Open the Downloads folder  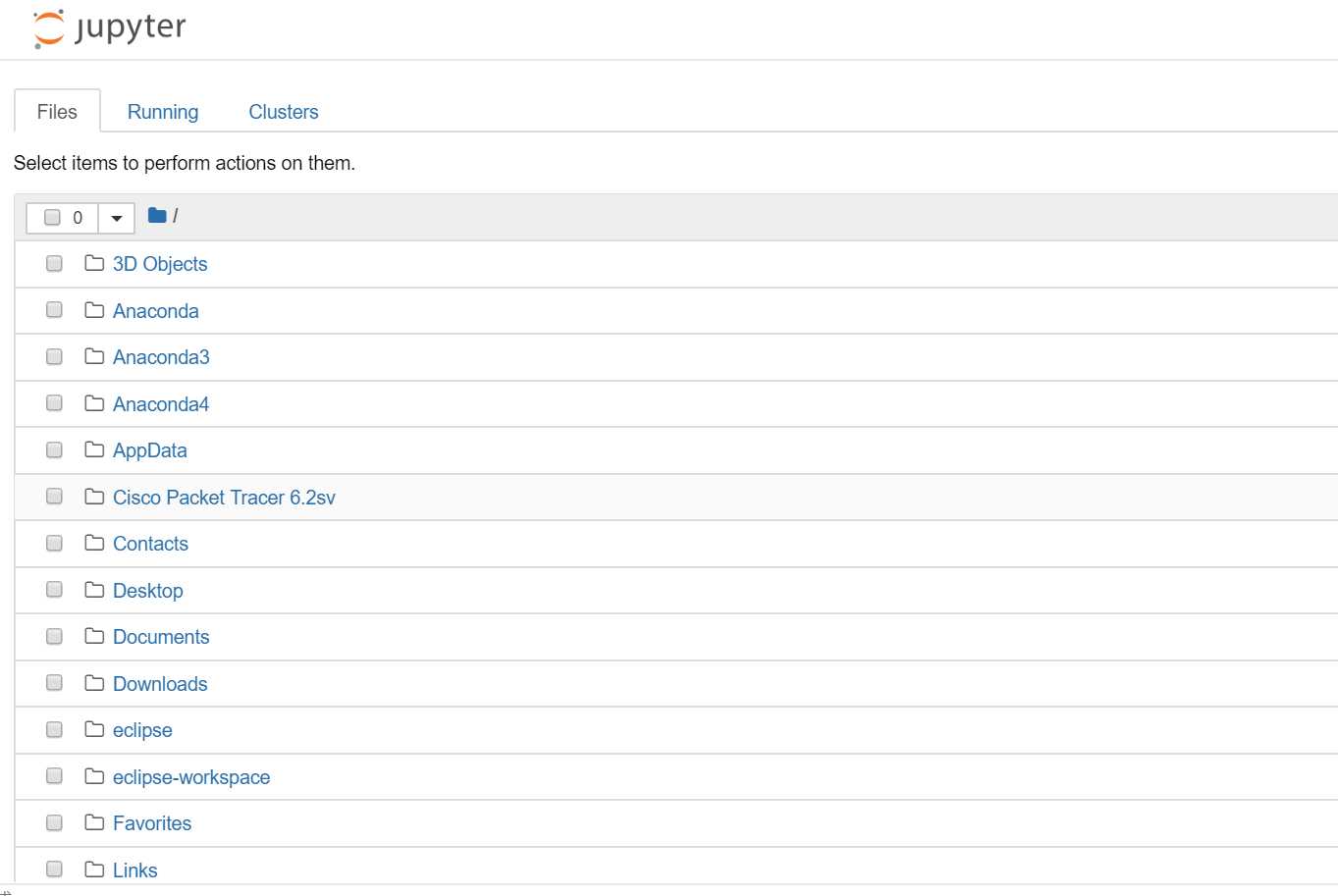160,684
